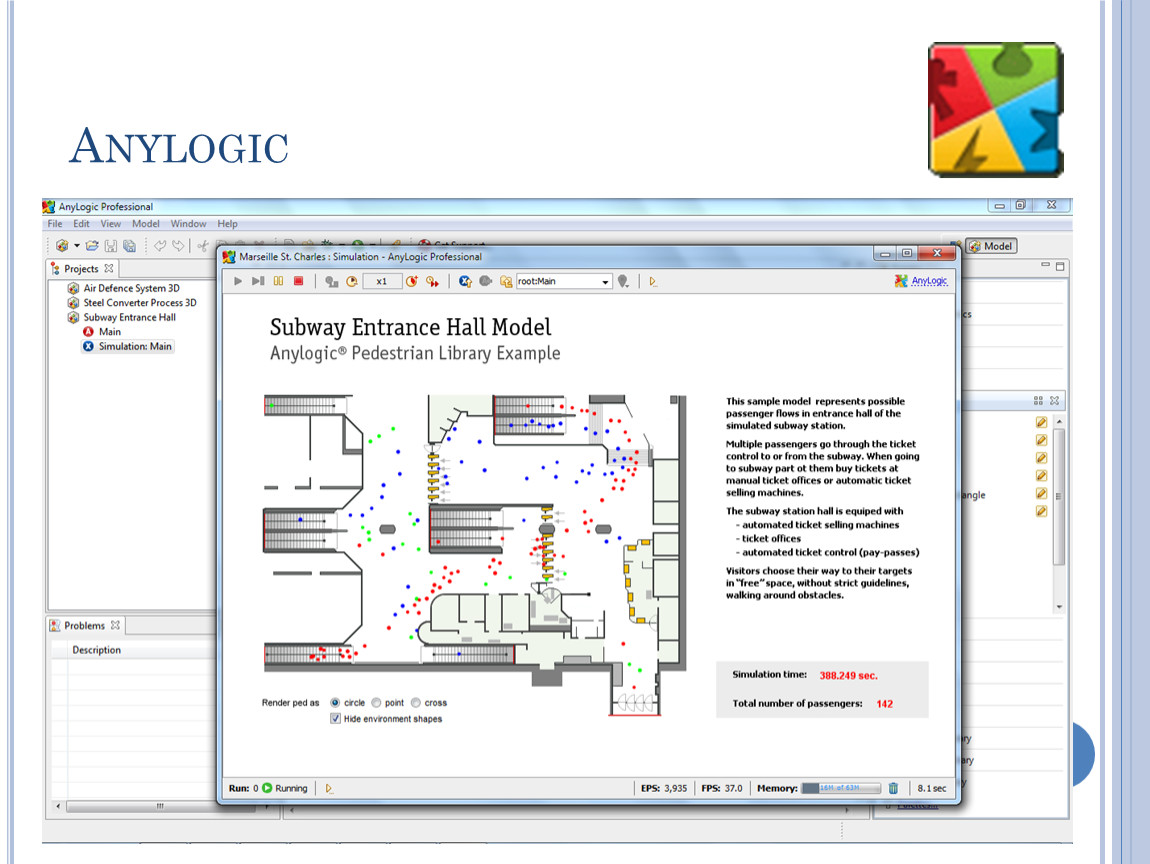Click the grey snapshot icon in simulation toolbar
Image resolution: width=1150 pixels, height=864 pixels.
486,281
